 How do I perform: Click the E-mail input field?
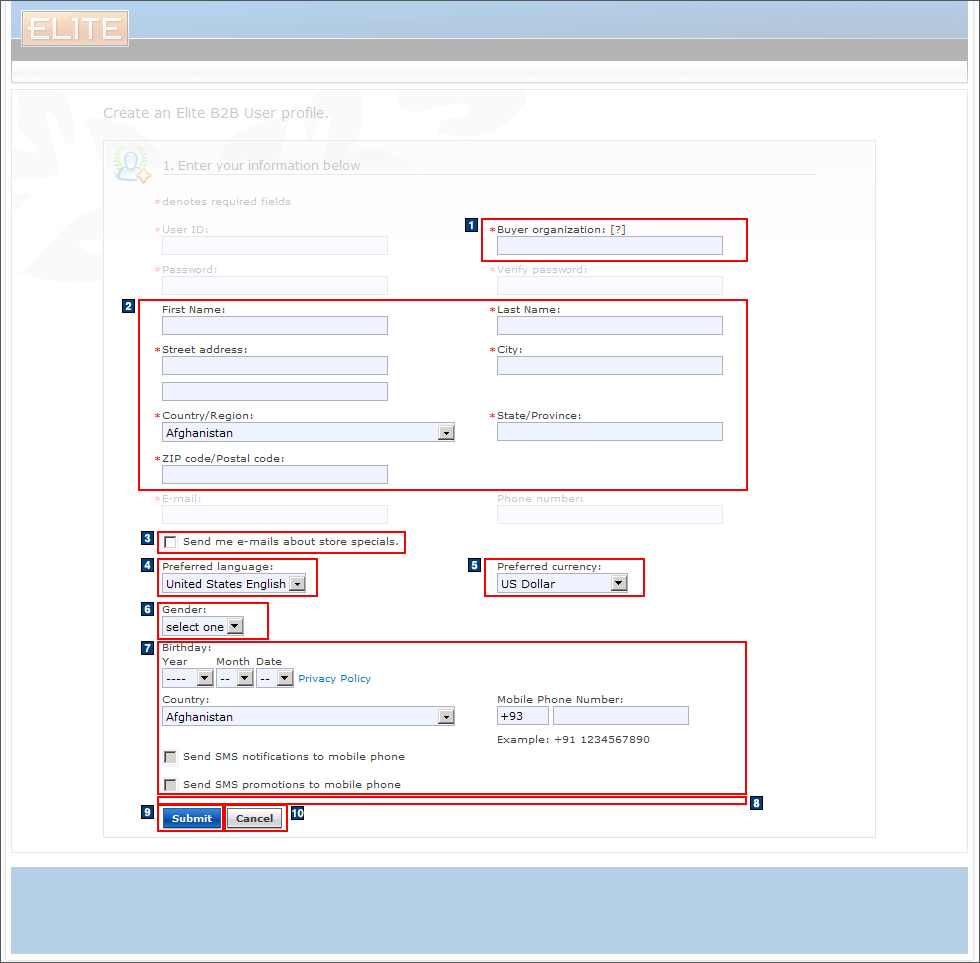pos(274,514)
